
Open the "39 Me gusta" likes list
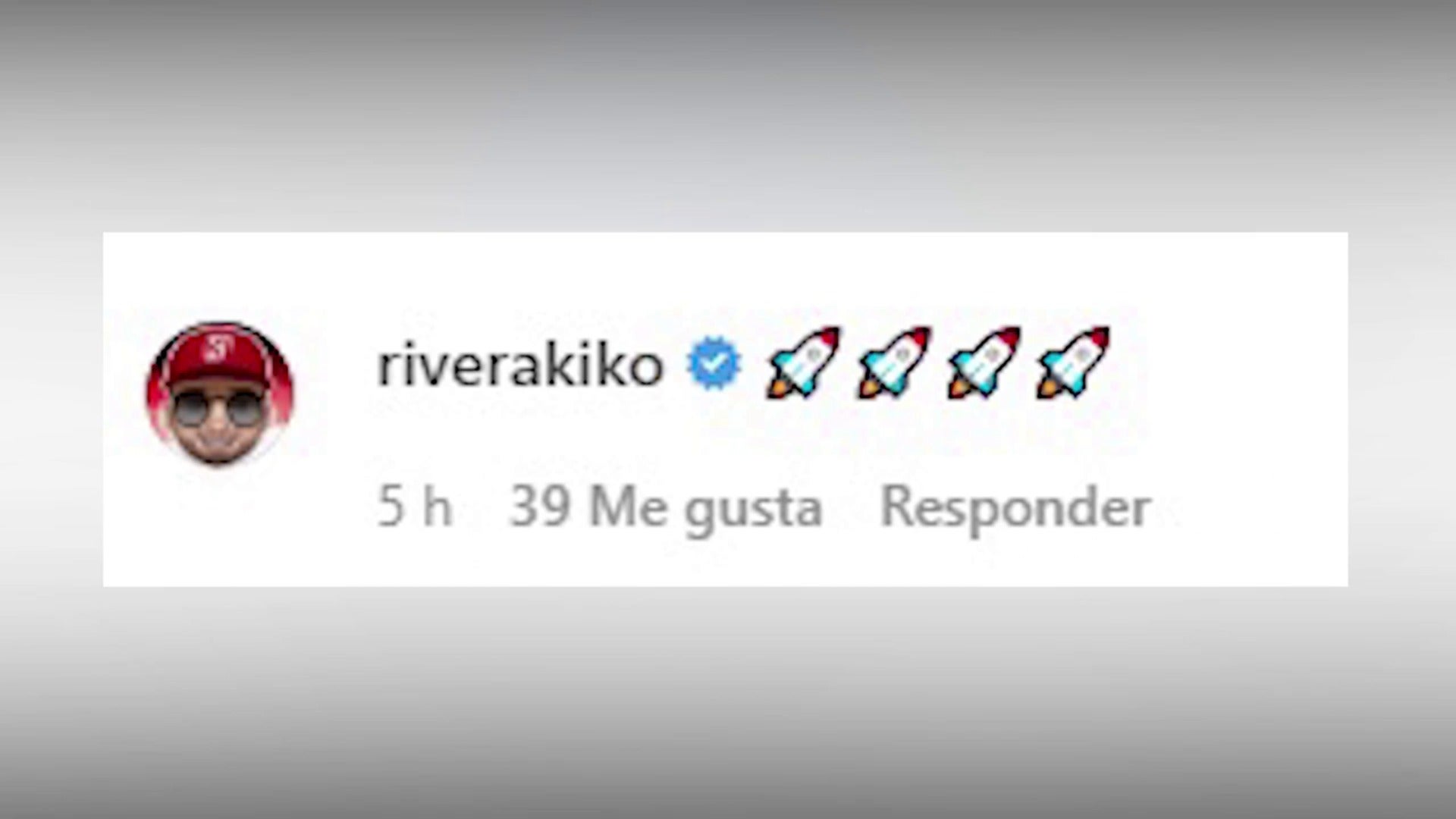click(x=666, y=508)
